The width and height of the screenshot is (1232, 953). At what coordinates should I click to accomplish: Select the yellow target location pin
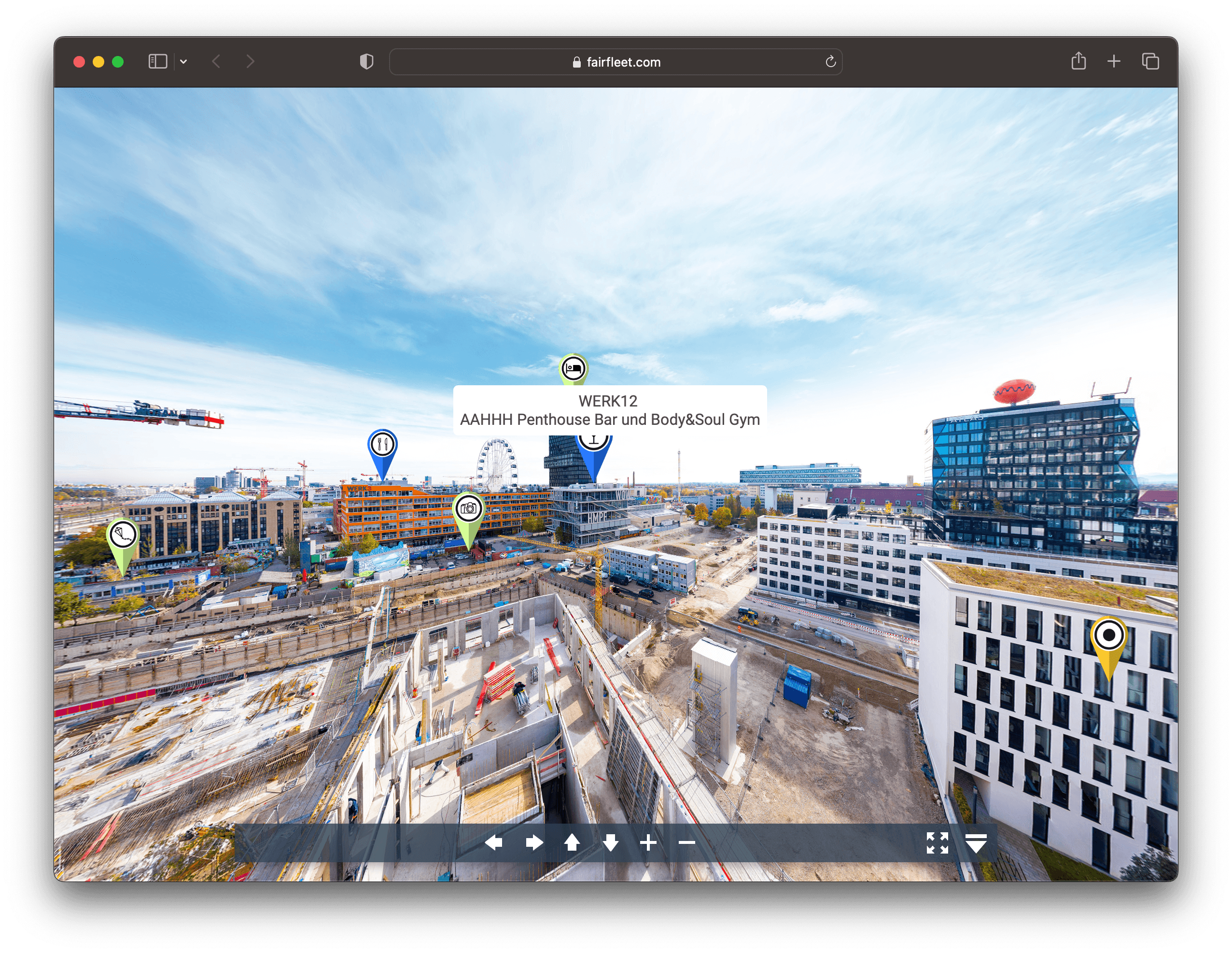(1108, 636)
